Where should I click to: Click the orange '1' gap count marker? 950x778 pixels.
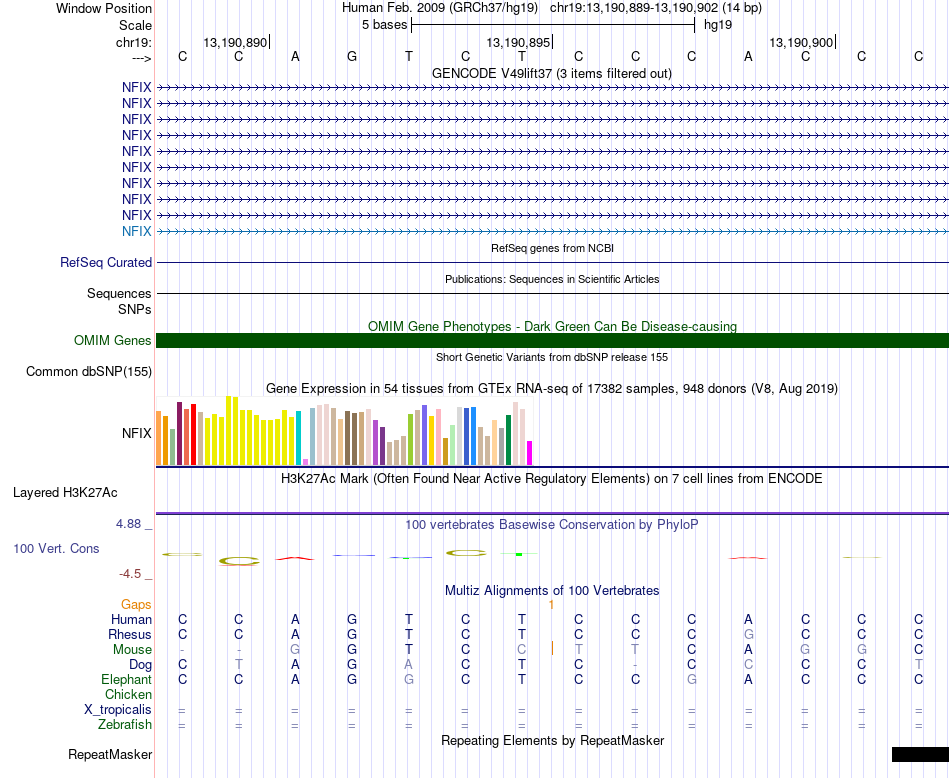(x=551, y=604)
